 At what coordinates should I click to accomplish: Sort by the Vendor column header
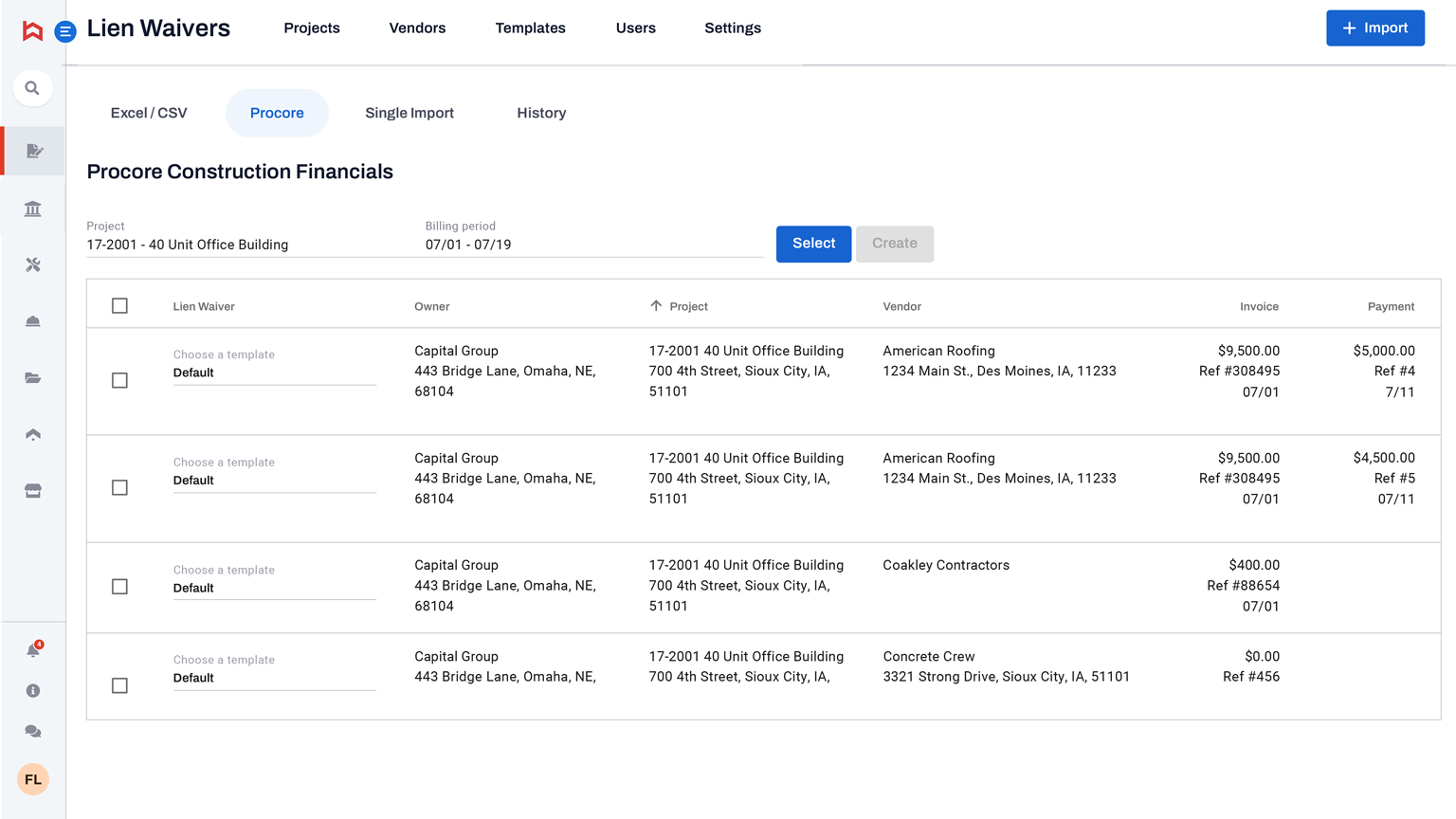tap(902, 306)
